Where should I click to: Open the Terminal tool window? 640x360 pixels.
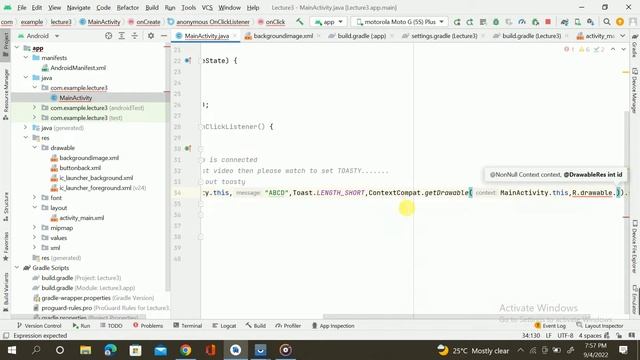pyautogui.click(x=188, y=326)
